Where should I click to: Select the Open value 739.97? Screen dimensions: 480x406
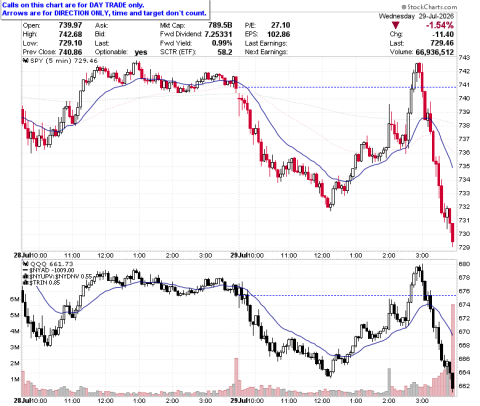point(70,25)
